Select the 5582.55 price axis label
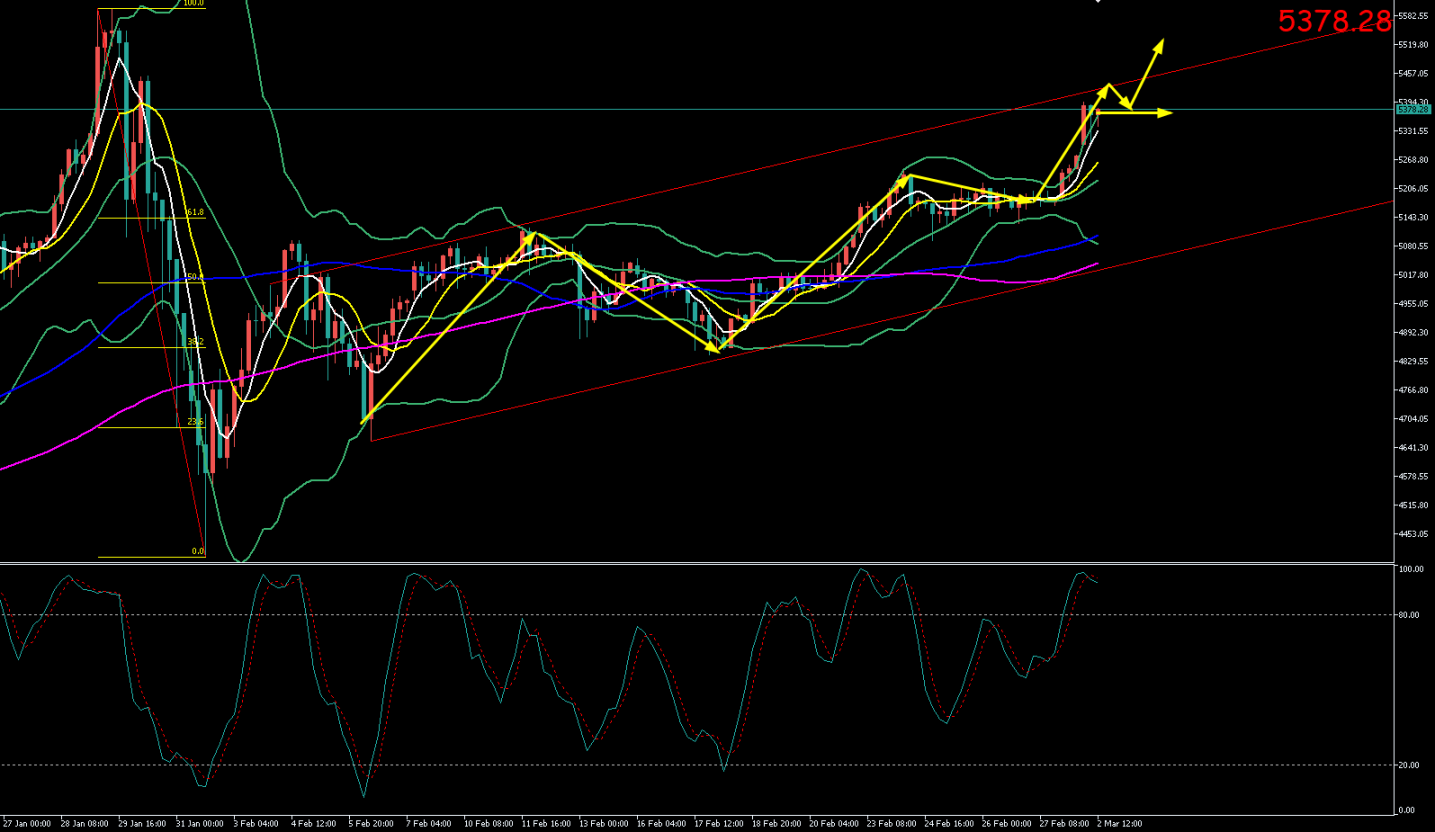 click(1412, 16)
